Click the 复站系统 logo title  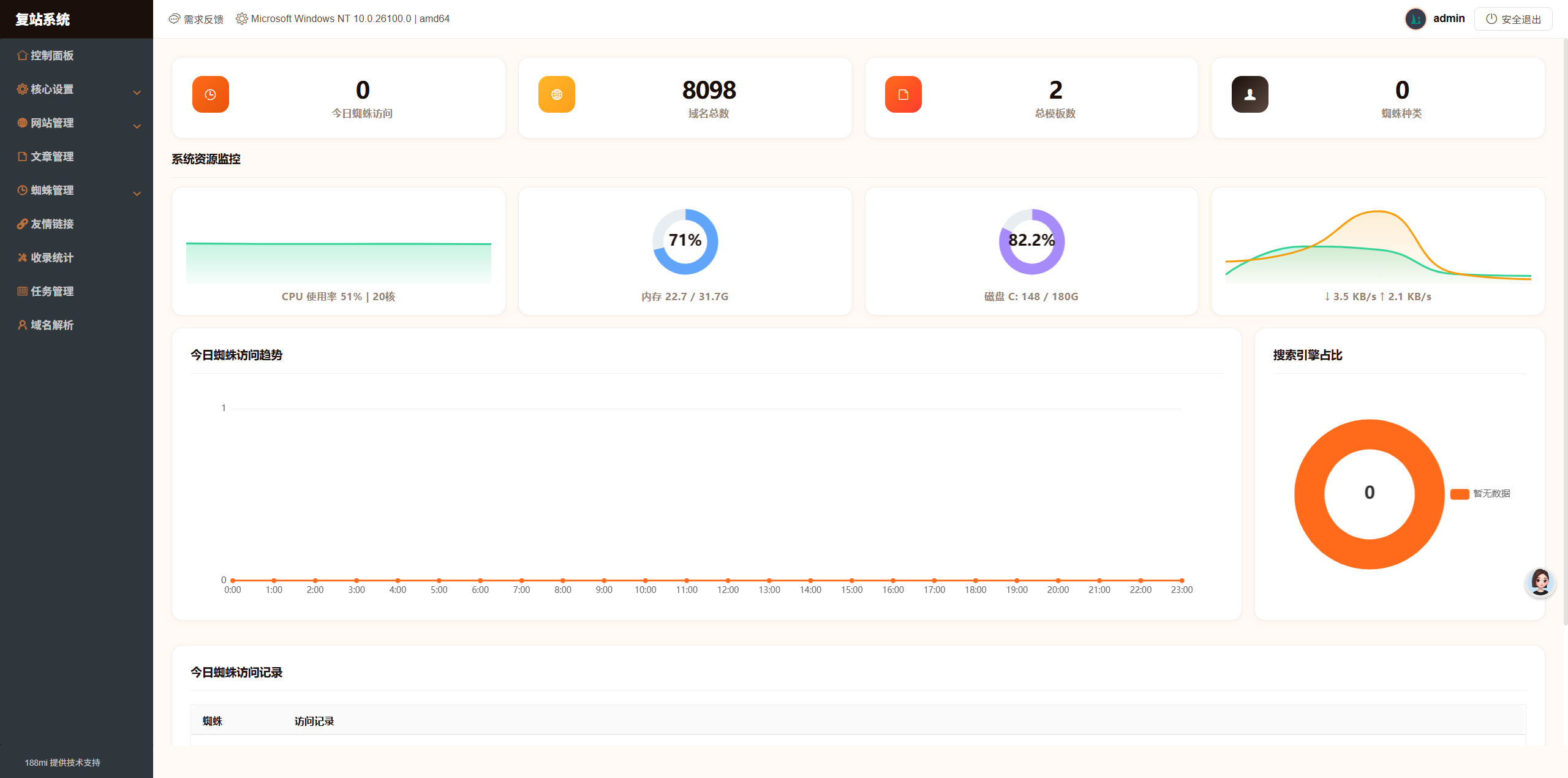(43, 19)
